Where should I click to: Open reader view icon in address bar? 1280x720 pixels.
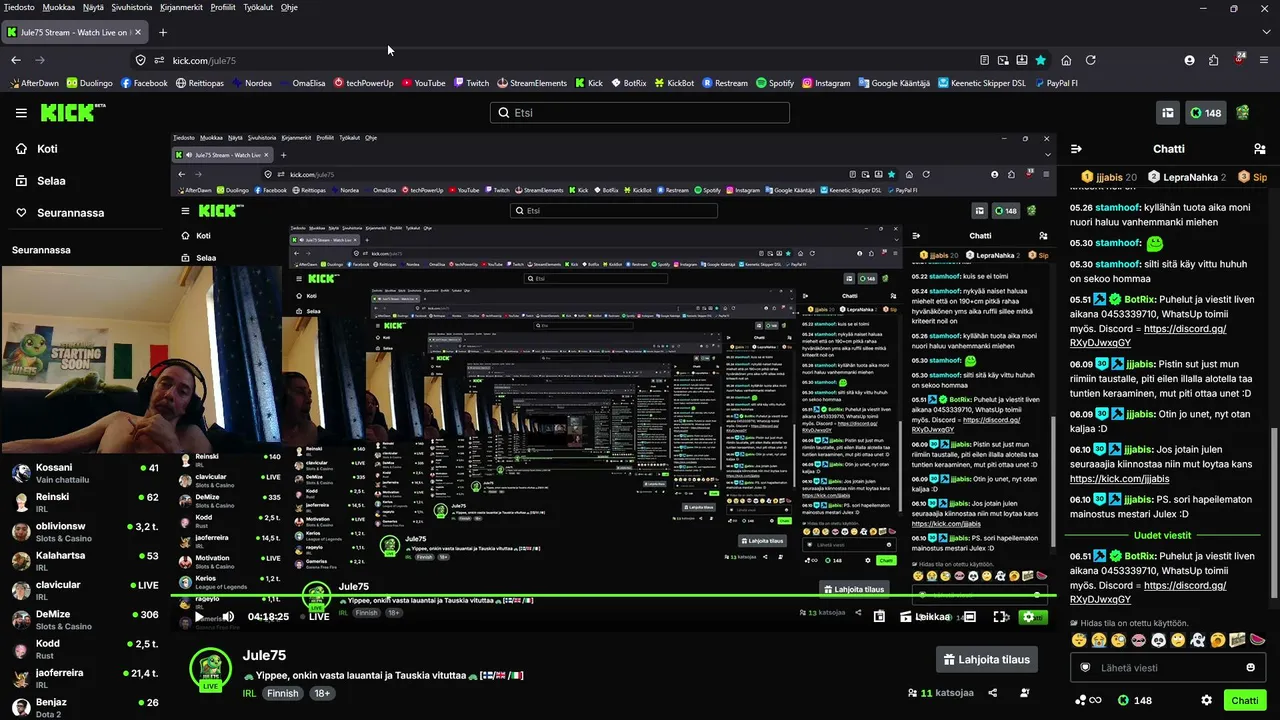pos(984,60)
